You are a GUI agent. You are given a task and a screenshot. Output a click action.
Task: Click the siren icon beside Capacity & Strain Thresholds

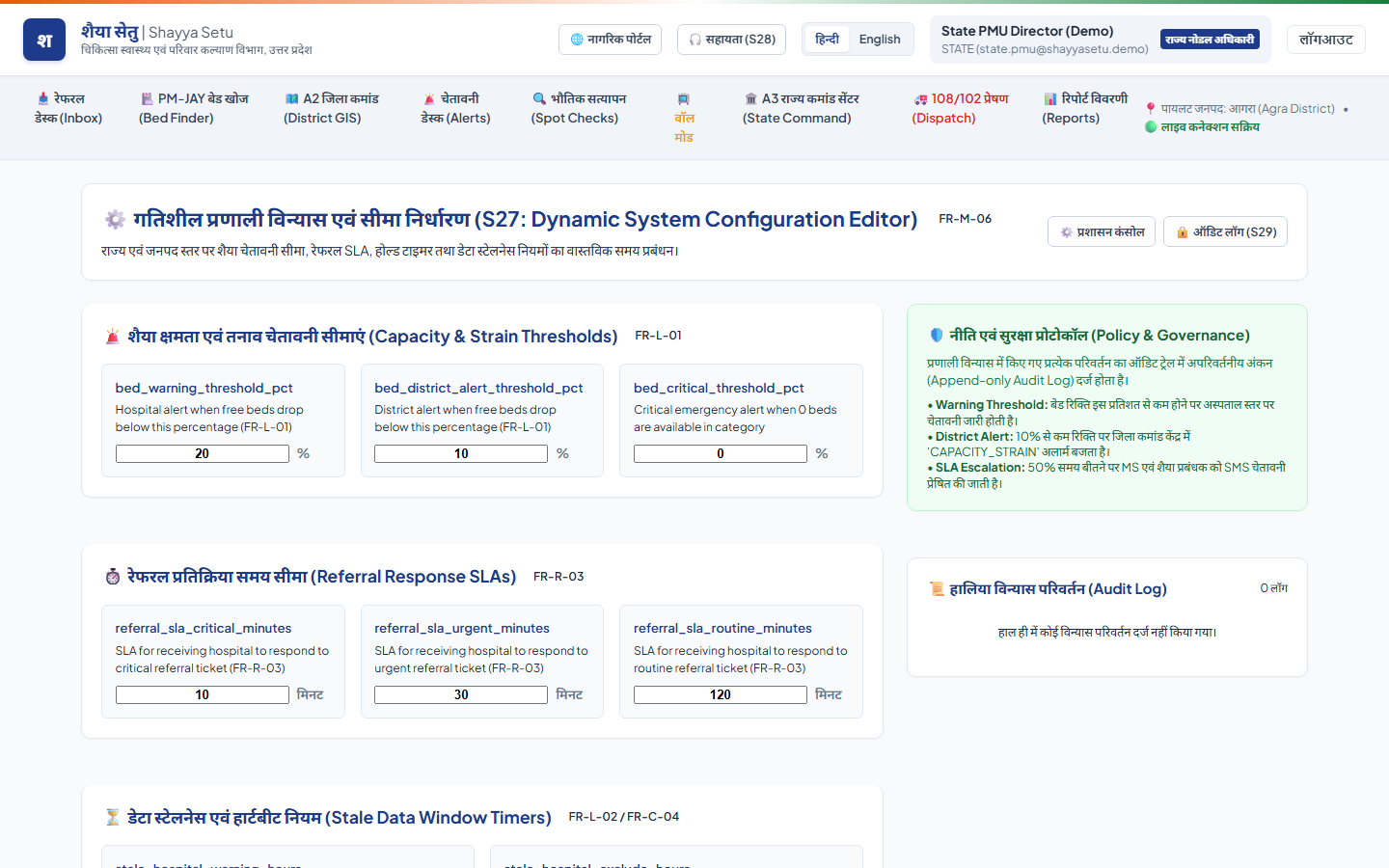pyautogui.click(x=113, y=337)
